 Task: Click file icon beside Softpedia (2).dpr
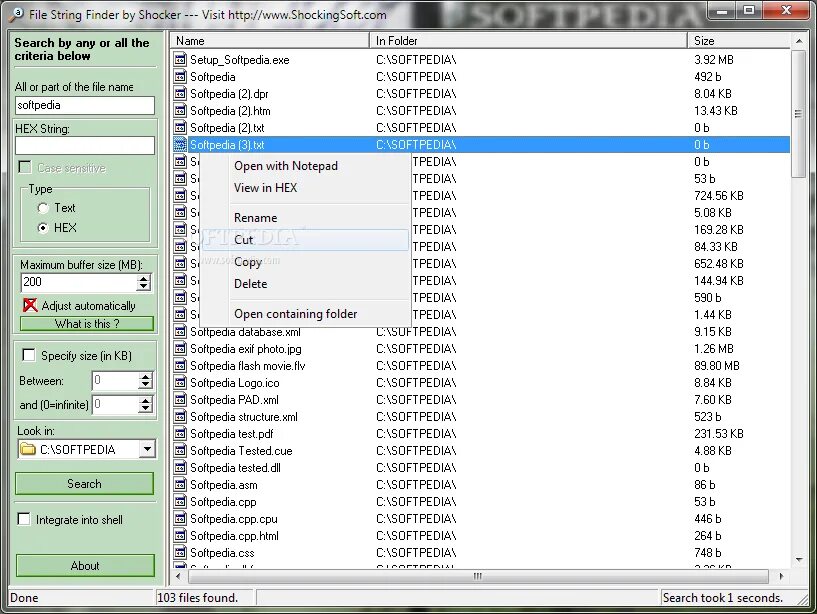[x=180, y=94]
